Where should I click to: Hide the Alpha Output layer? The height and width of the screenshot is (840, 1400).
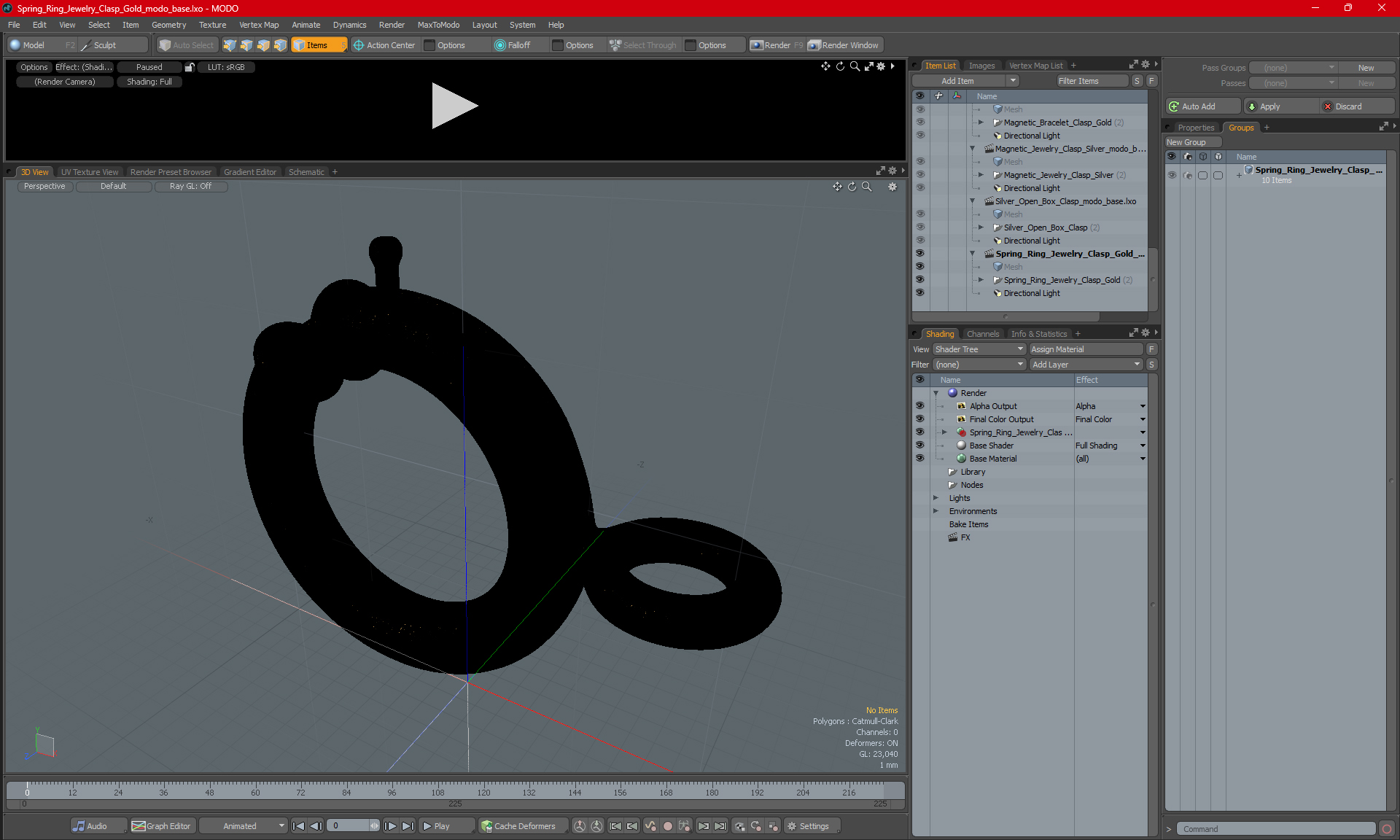point(919,406)
